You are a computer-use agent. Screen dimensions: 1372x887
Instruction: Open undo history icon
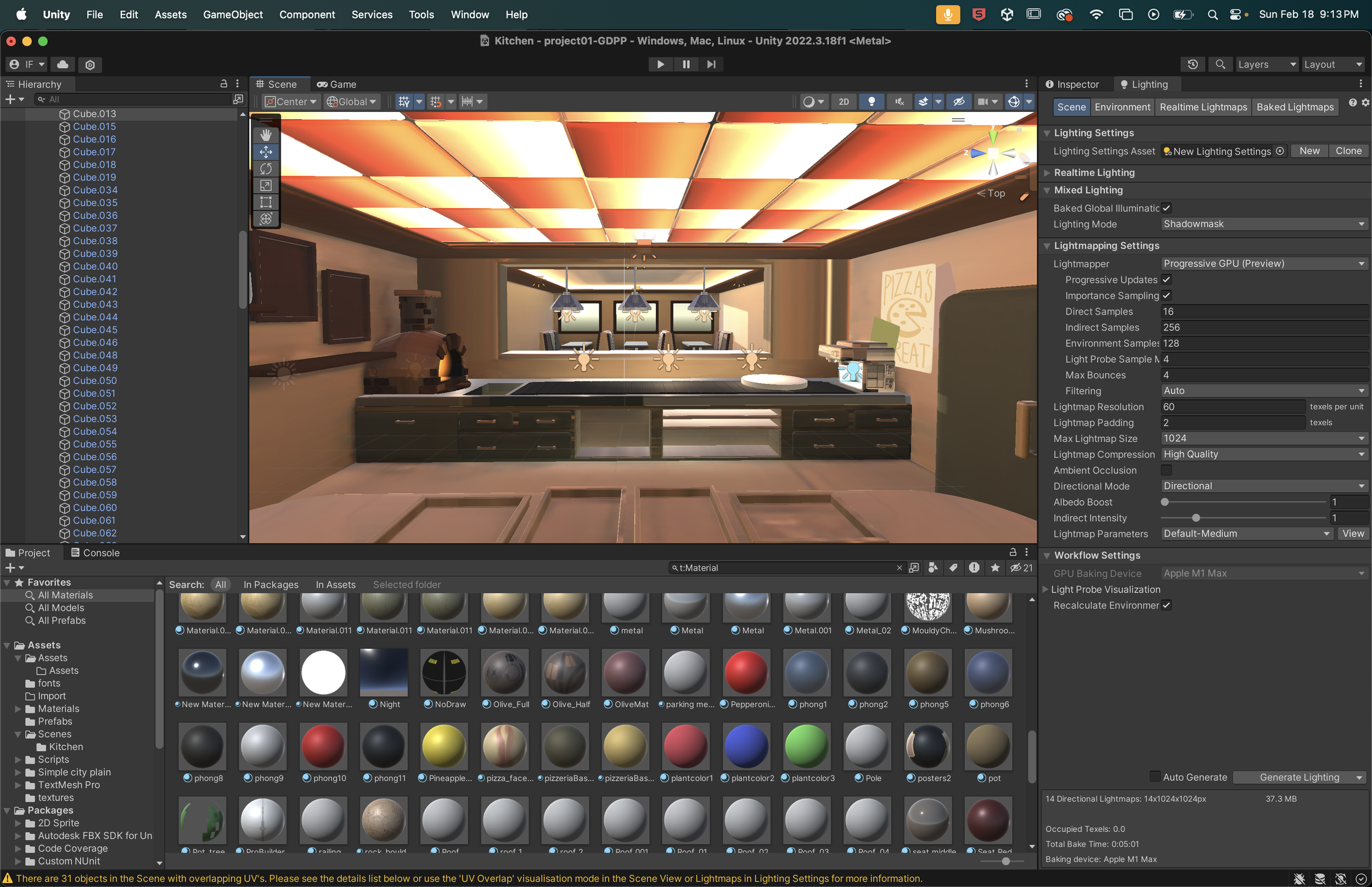click(1193, 65)
